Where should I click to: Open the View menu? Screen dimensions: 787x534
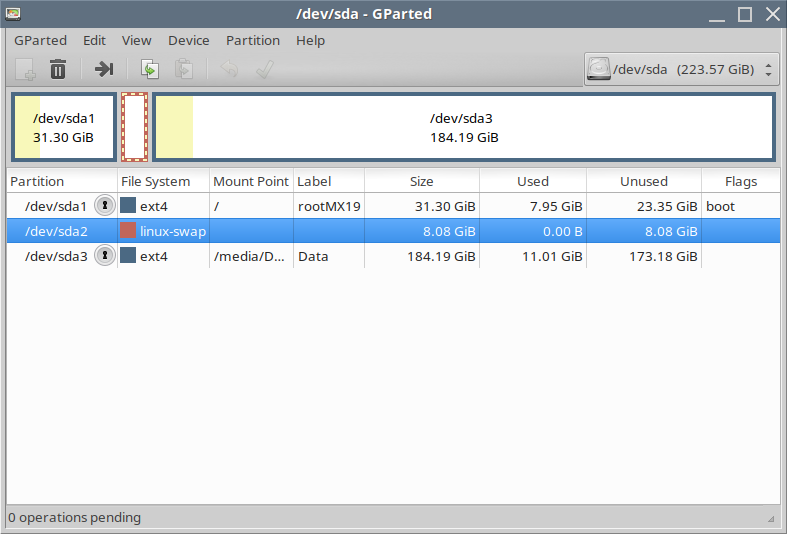pos(136,41)
